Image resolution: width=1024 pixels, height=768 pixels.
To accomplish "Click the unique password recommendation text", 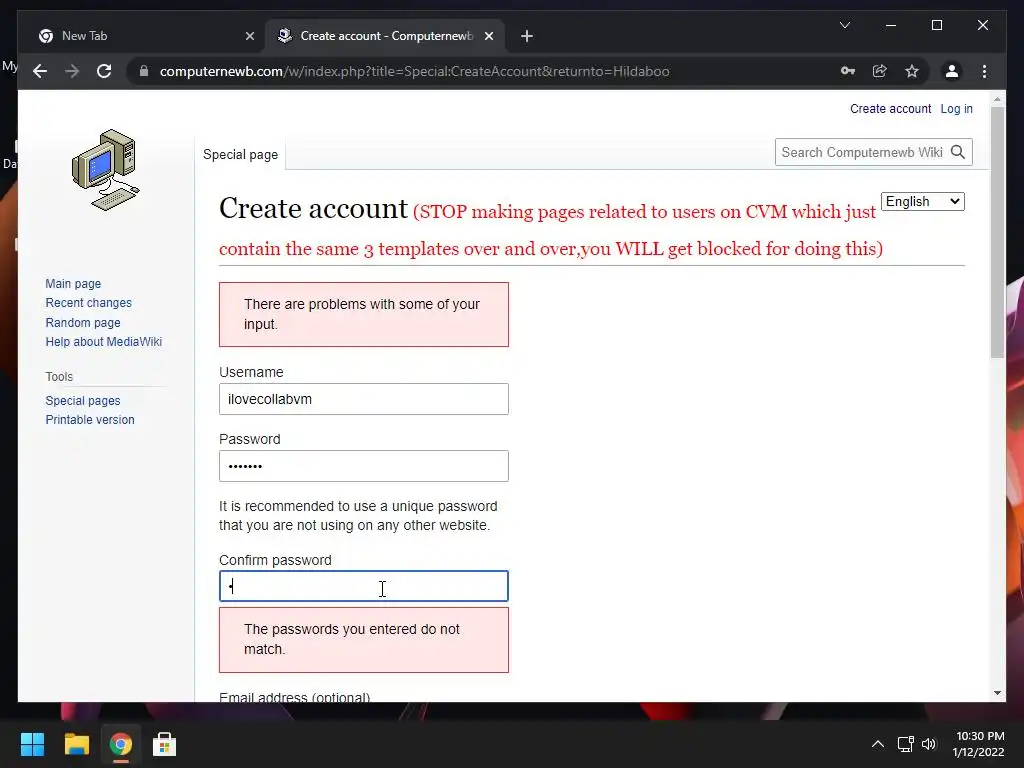I will pyautogui.click(x=358, y=516).
